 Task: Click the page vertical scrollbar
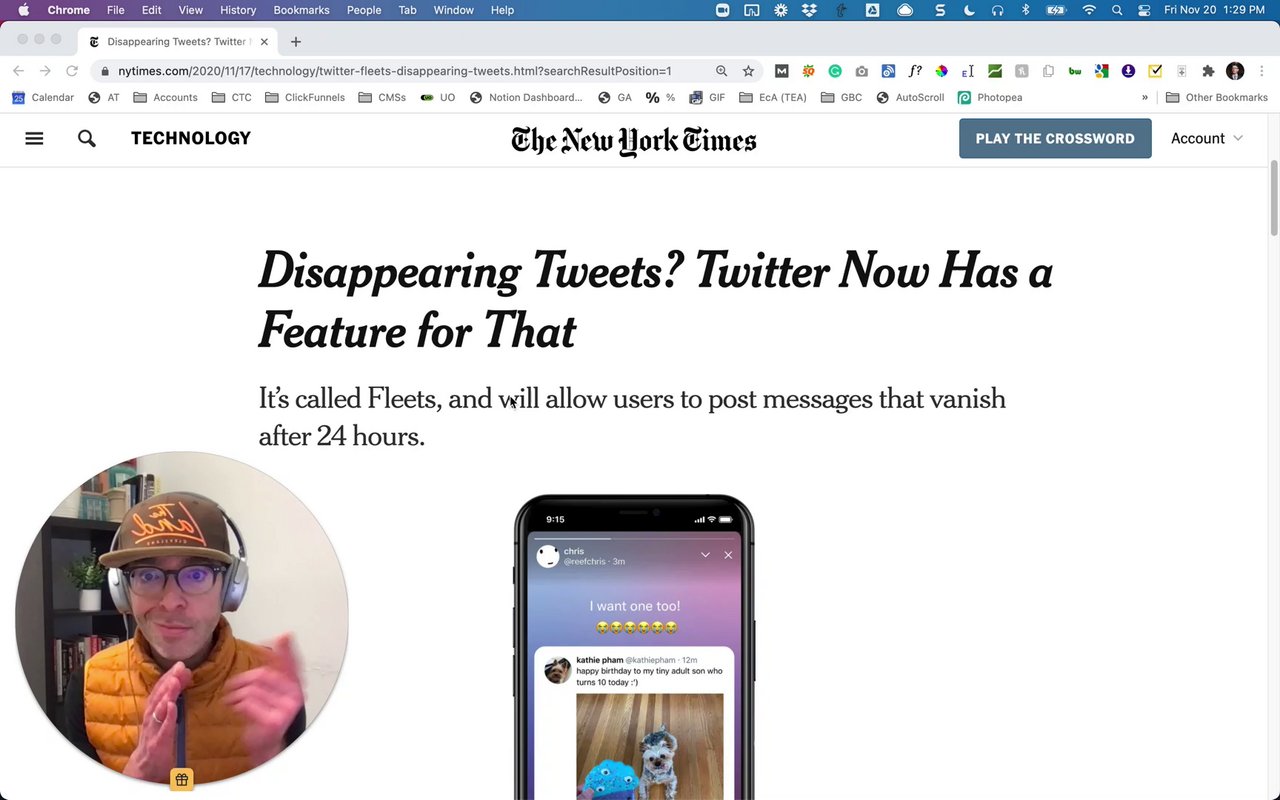click(1273, 200)
